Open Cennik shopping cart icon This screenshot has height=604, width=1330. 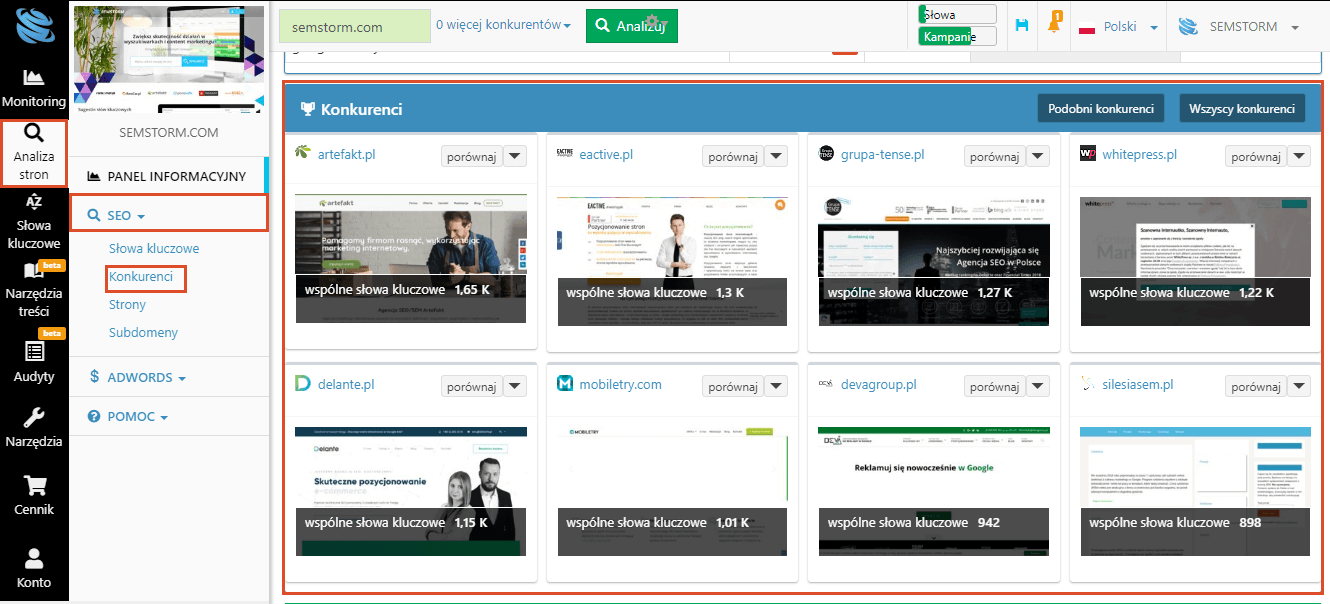point(34,486)
